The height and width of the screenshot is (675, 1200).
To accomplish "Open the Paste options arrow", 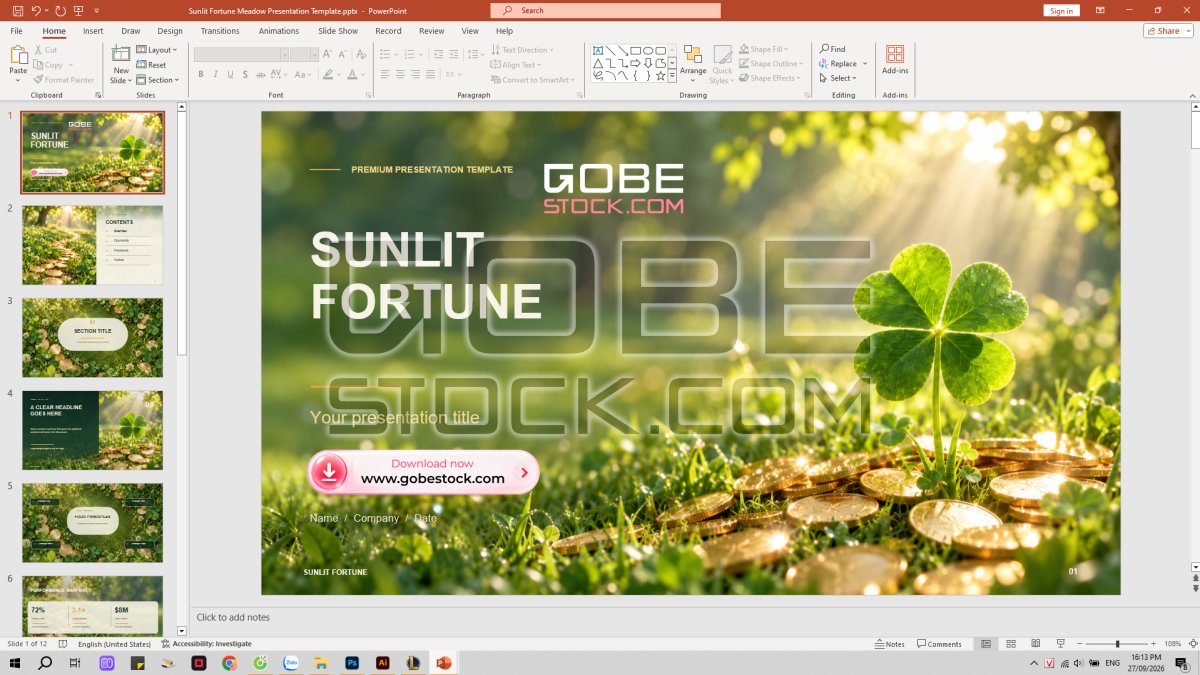I will pyautogui.click(x=18, y=79).
